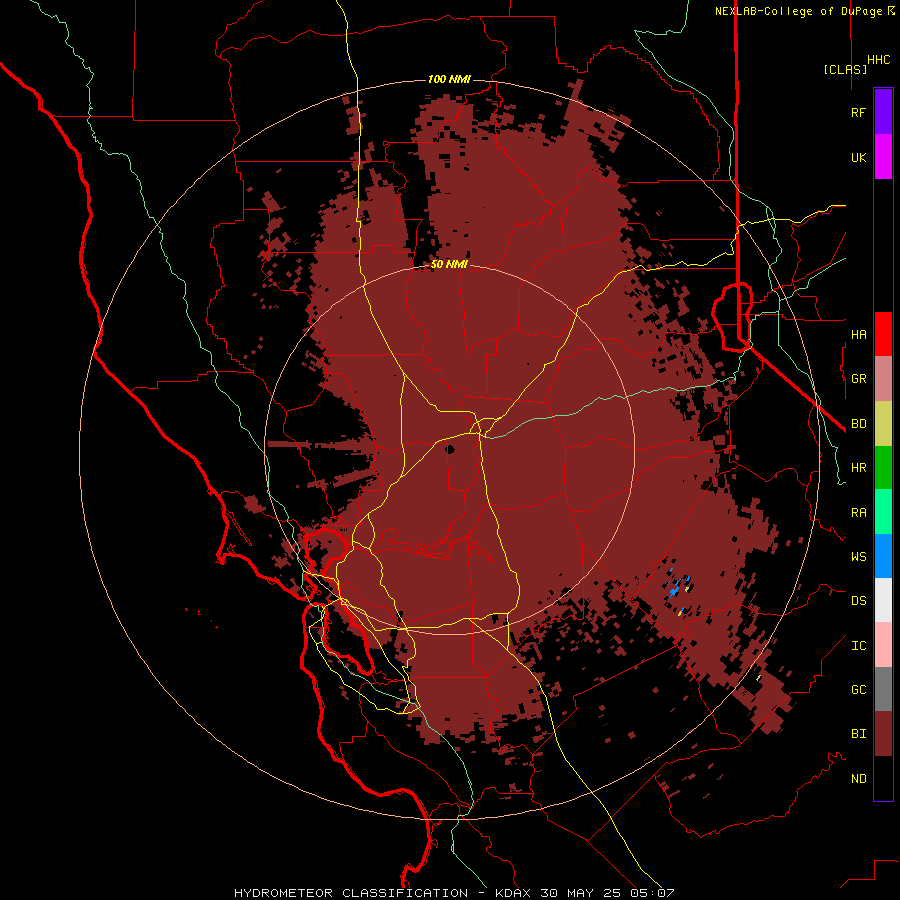Viewport: 900px width, 900px height.
Task: Click the HA red legend swatch
Action: [883, 334]
